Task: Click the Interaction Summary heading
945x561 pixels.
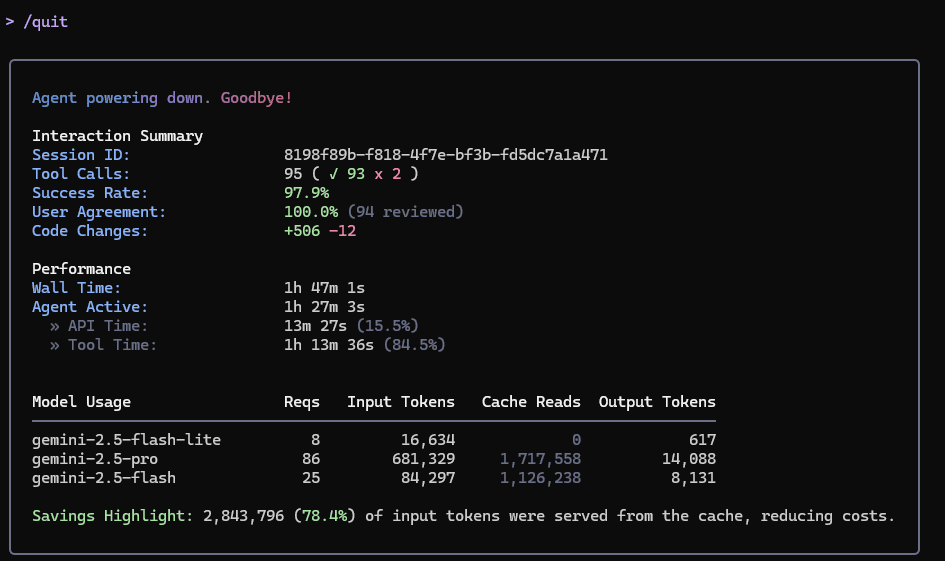Action: 117,136
